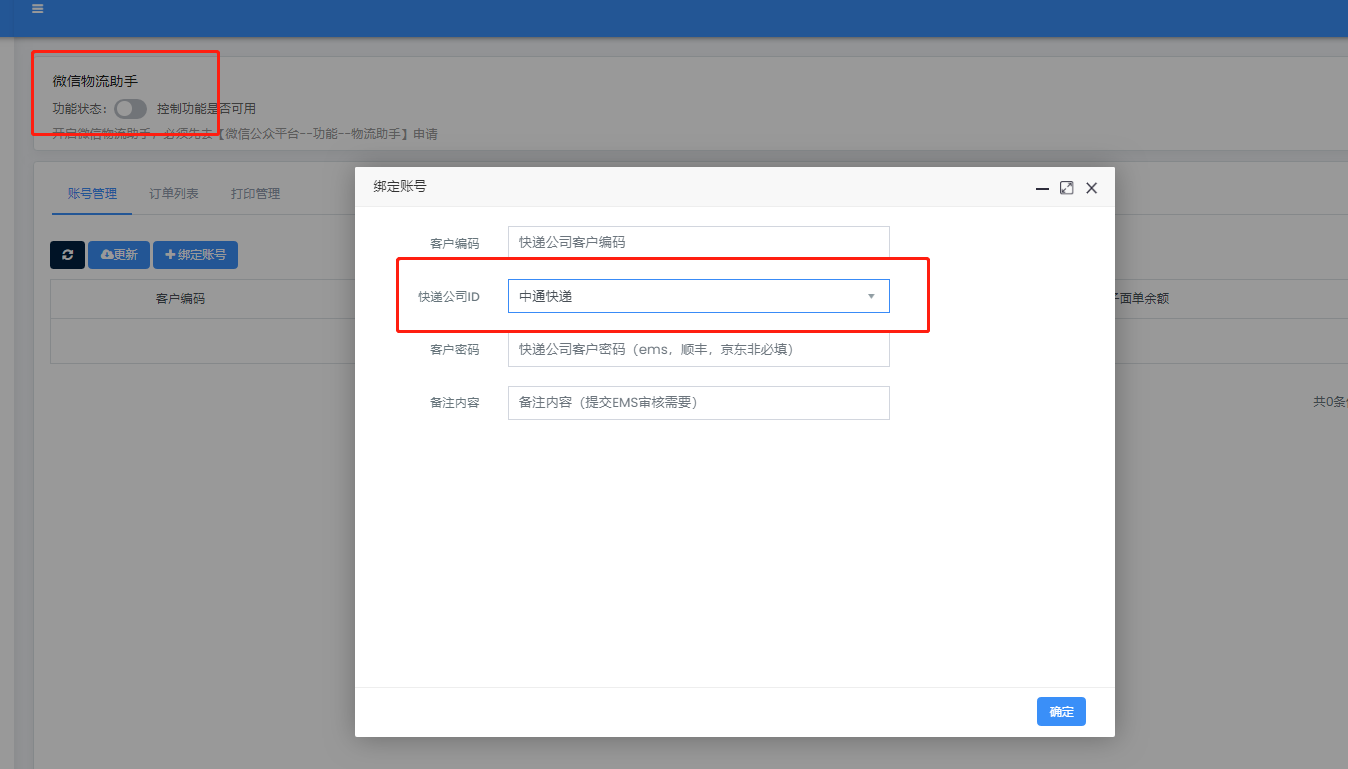The height and width of the screenshot is (769, 1348).
Task: Click the 客户密码 input field
Action: tap(698, 349)
